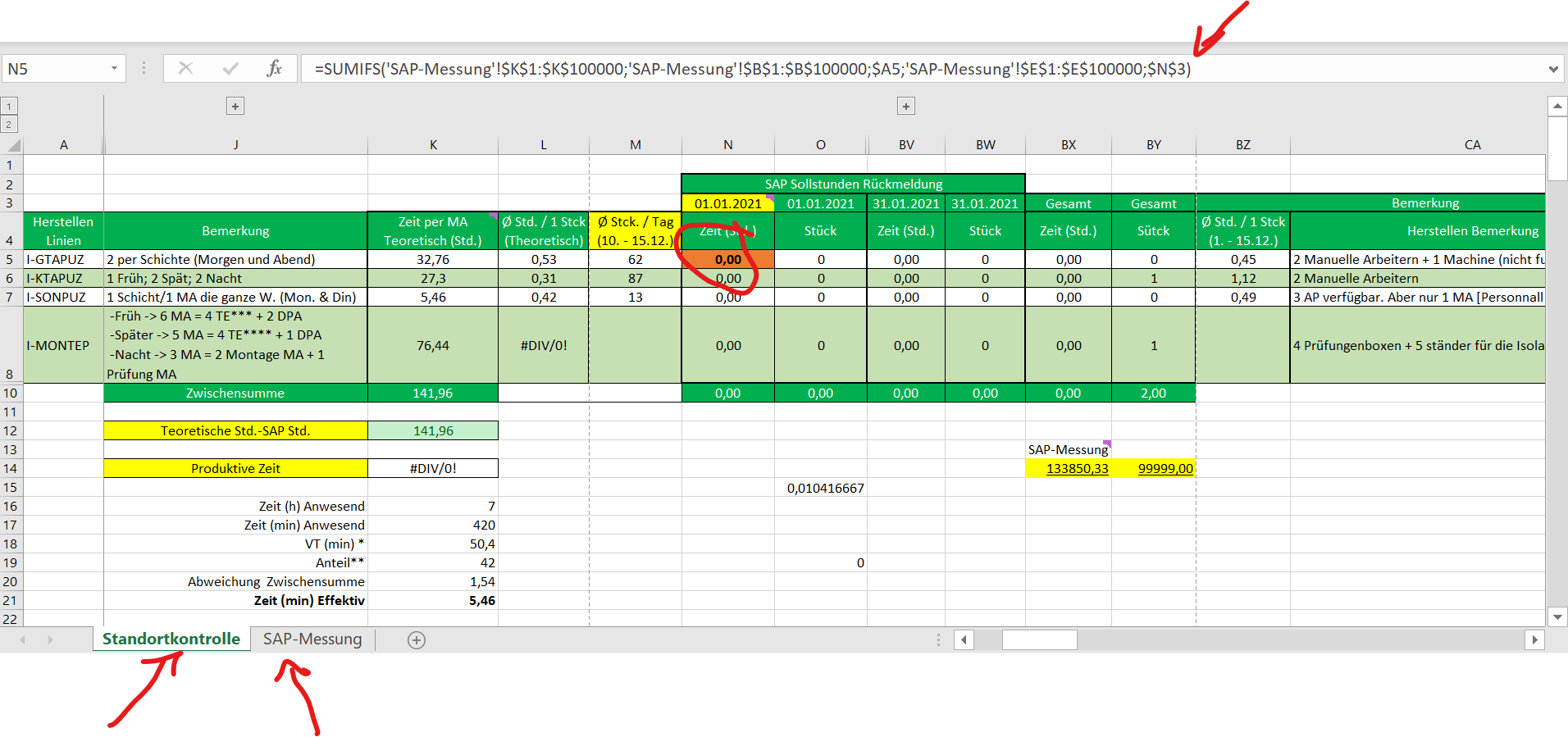Confirm formula entry with checkmark icon
Image resolution: width=1568 pixels, height=737 pixels.
[230, 68]
